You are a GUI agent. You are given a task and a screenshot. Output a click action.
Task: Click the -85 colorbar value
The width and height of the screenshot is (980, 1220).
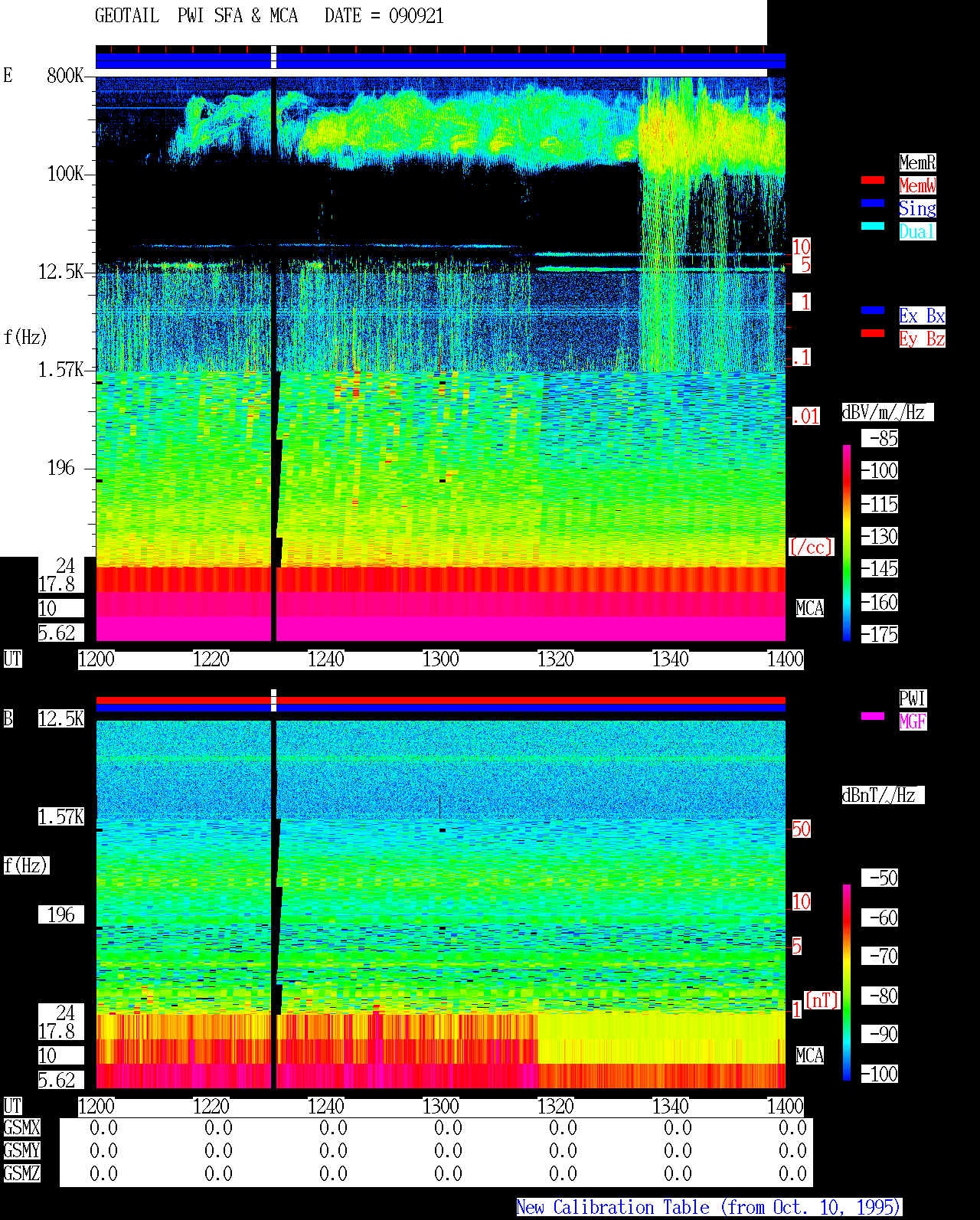[x=880, y=438]
